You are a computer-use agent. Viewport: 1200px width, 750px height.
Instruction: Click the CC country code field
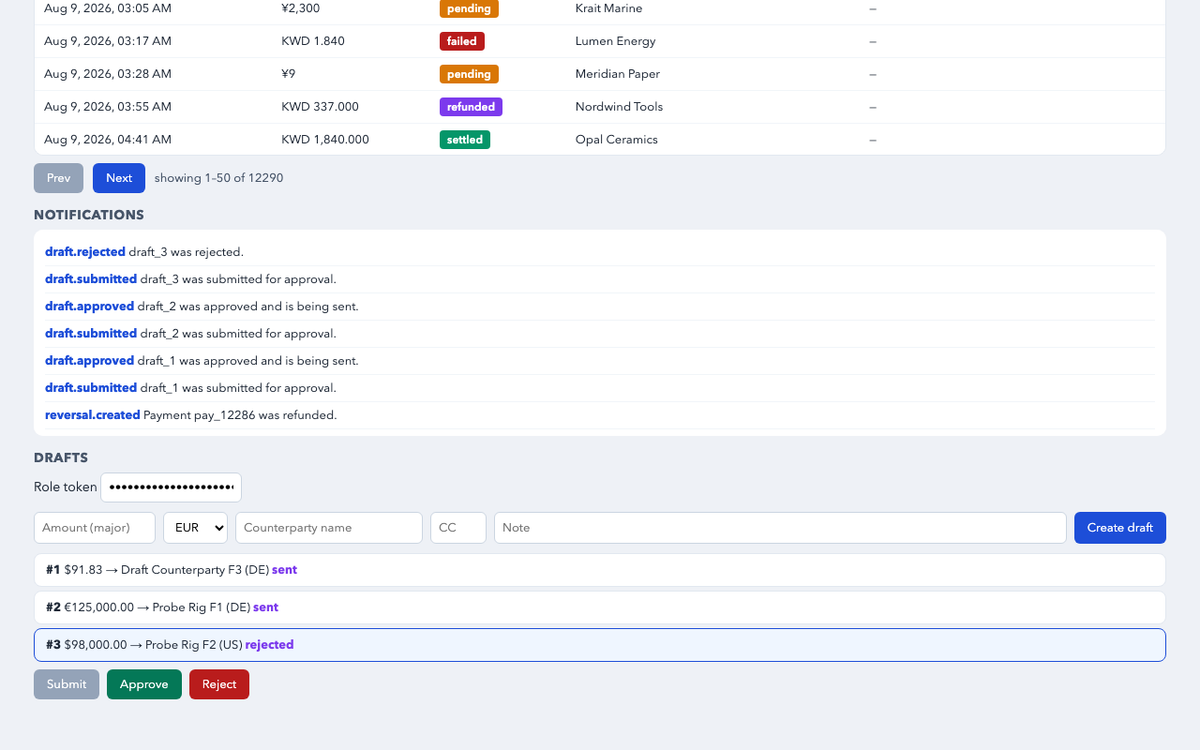458,528
